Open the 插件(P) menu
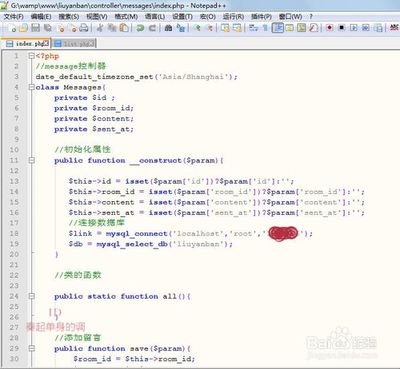 point(261,16)
